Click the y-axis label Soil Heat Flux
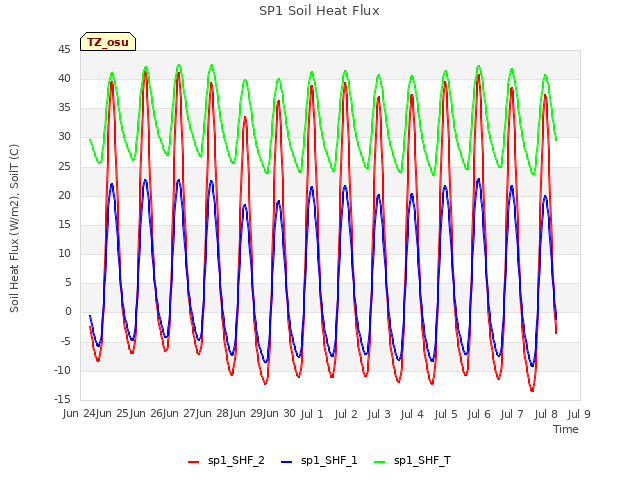640x480 pixels. click(x=14, y=229)
